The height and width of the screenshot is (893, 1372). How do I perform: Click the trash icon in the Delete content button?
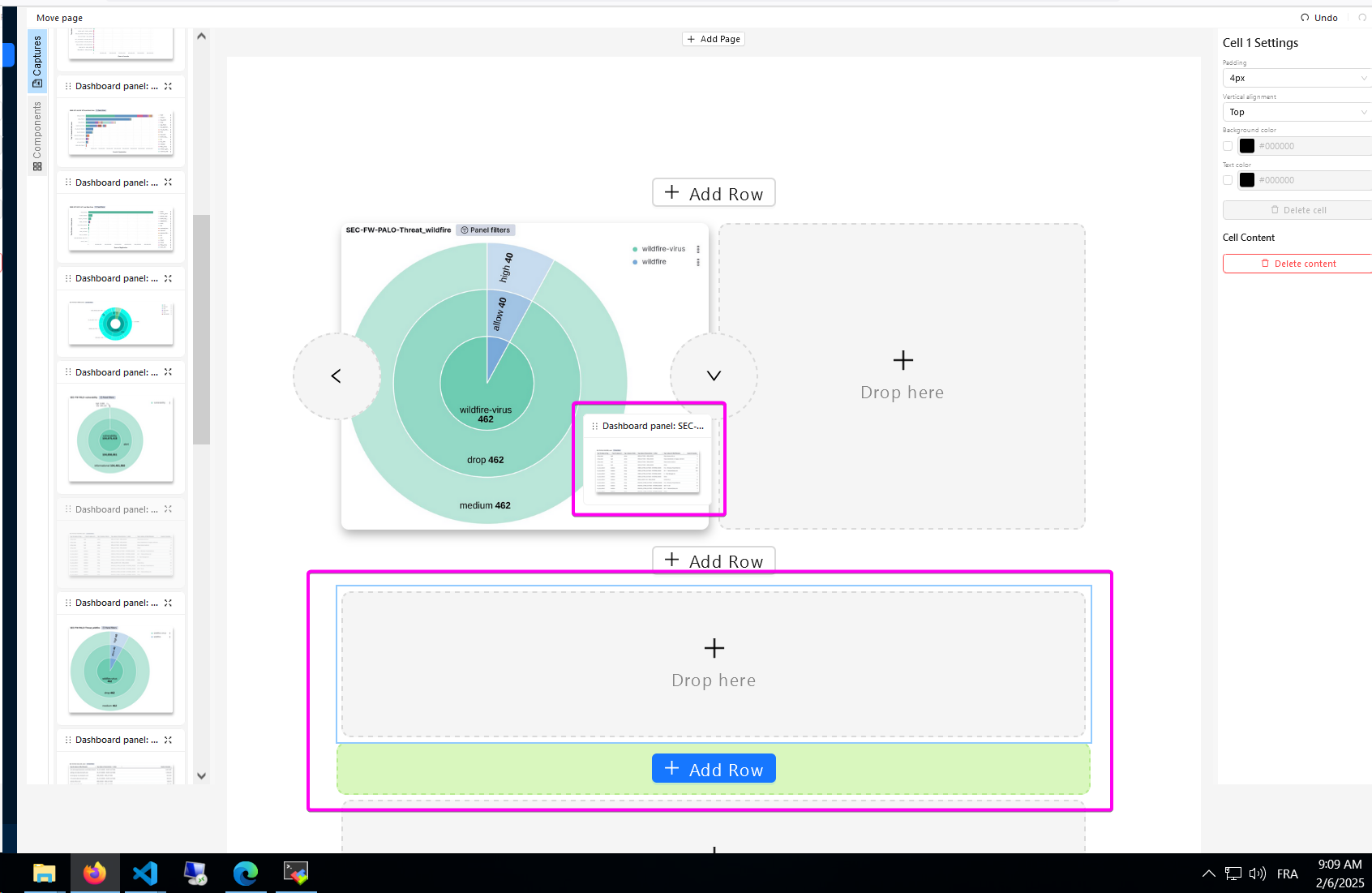pyautogui.click(x=1265, y=264)
